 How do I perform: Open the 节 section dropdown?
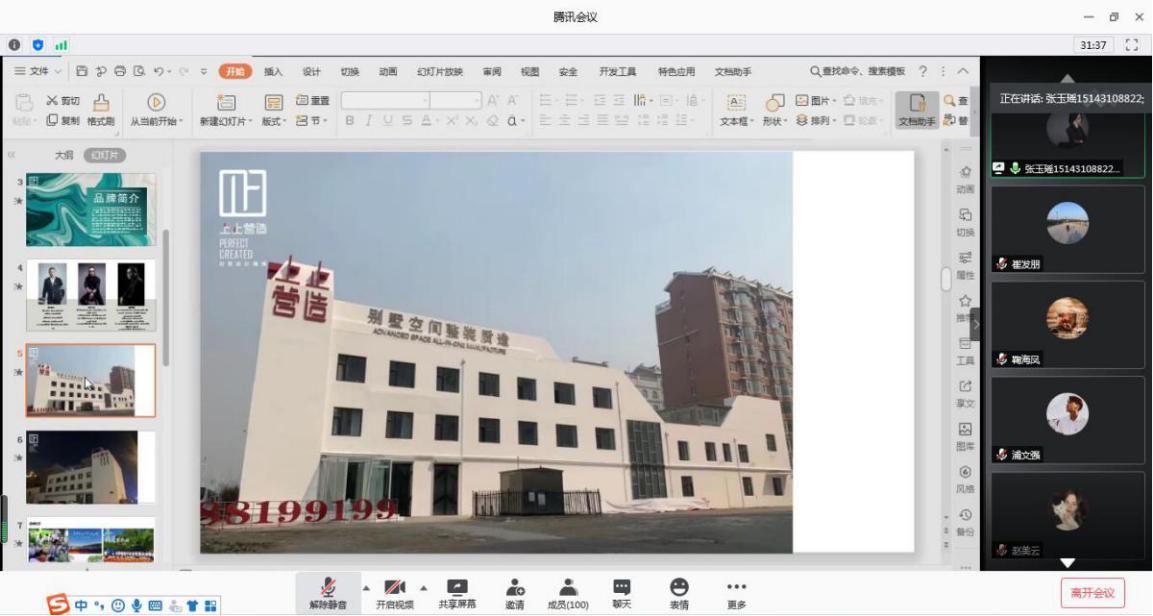[x=311, y=121]
